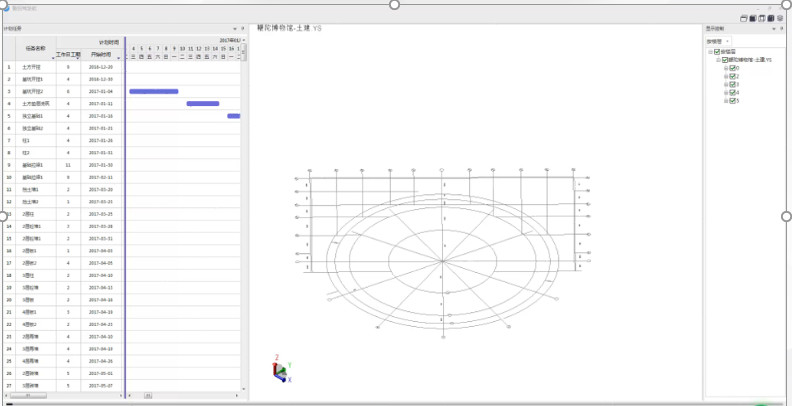Click the fourth shaded-view icon in top-right toolbar

click(773, 19)
